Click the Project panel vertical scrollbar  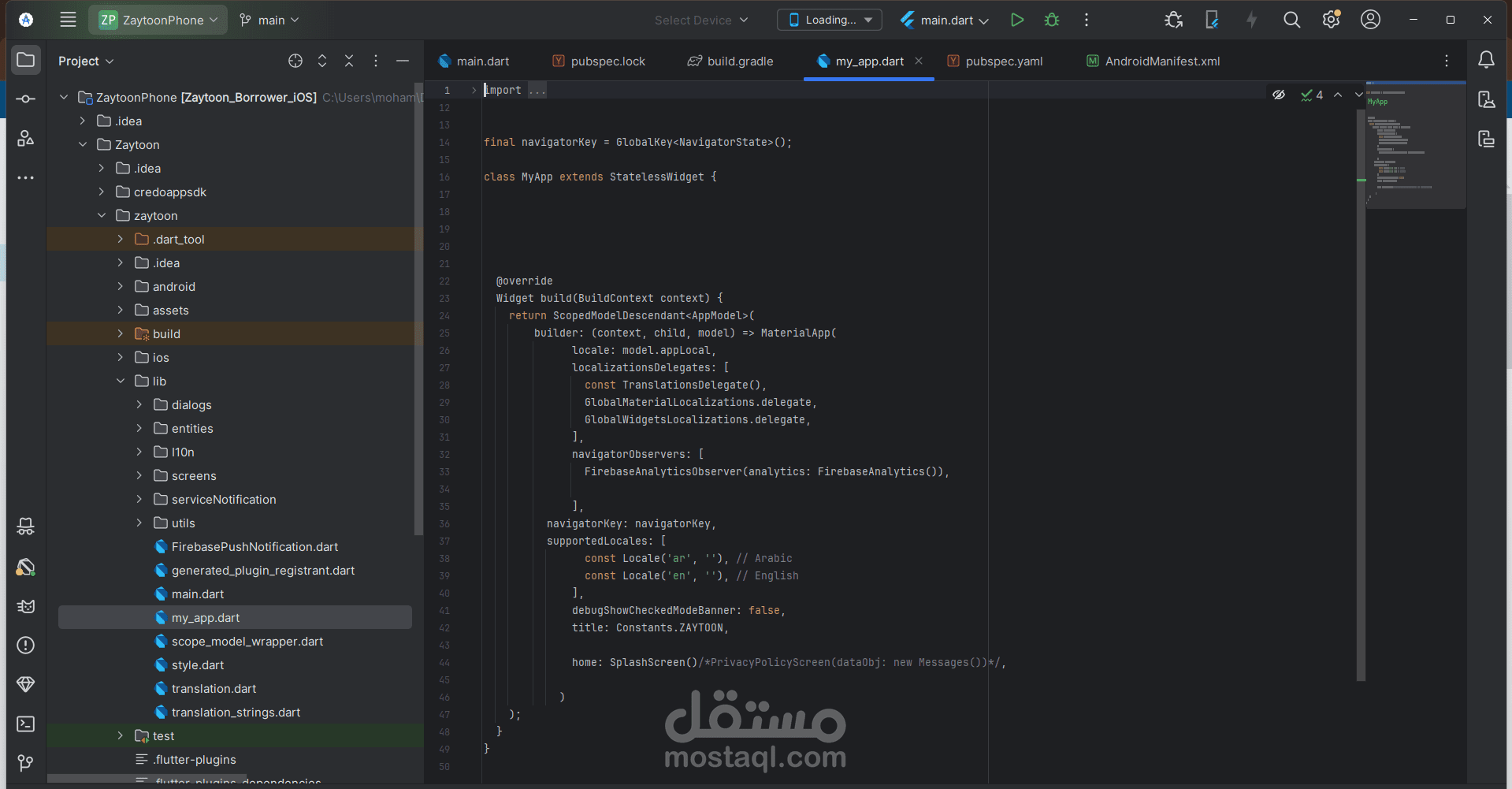click(418, 307)
